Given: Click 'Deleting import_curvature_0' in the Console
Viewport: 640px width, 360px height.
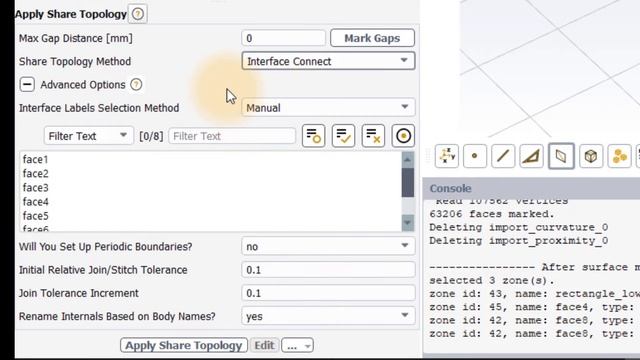Looking at the screenshot, I should pos(518,227).
